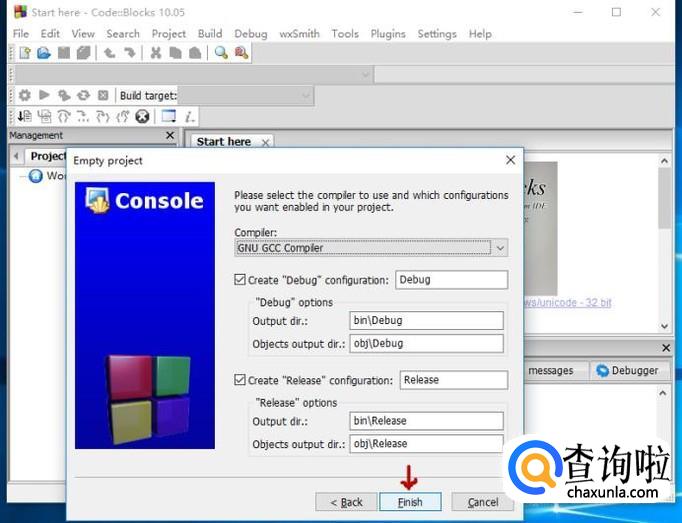Image resolution: width=682 pixels, height=523 pixels.
Task: Click the Cancel button in wizard
Action: click(482, 502)
